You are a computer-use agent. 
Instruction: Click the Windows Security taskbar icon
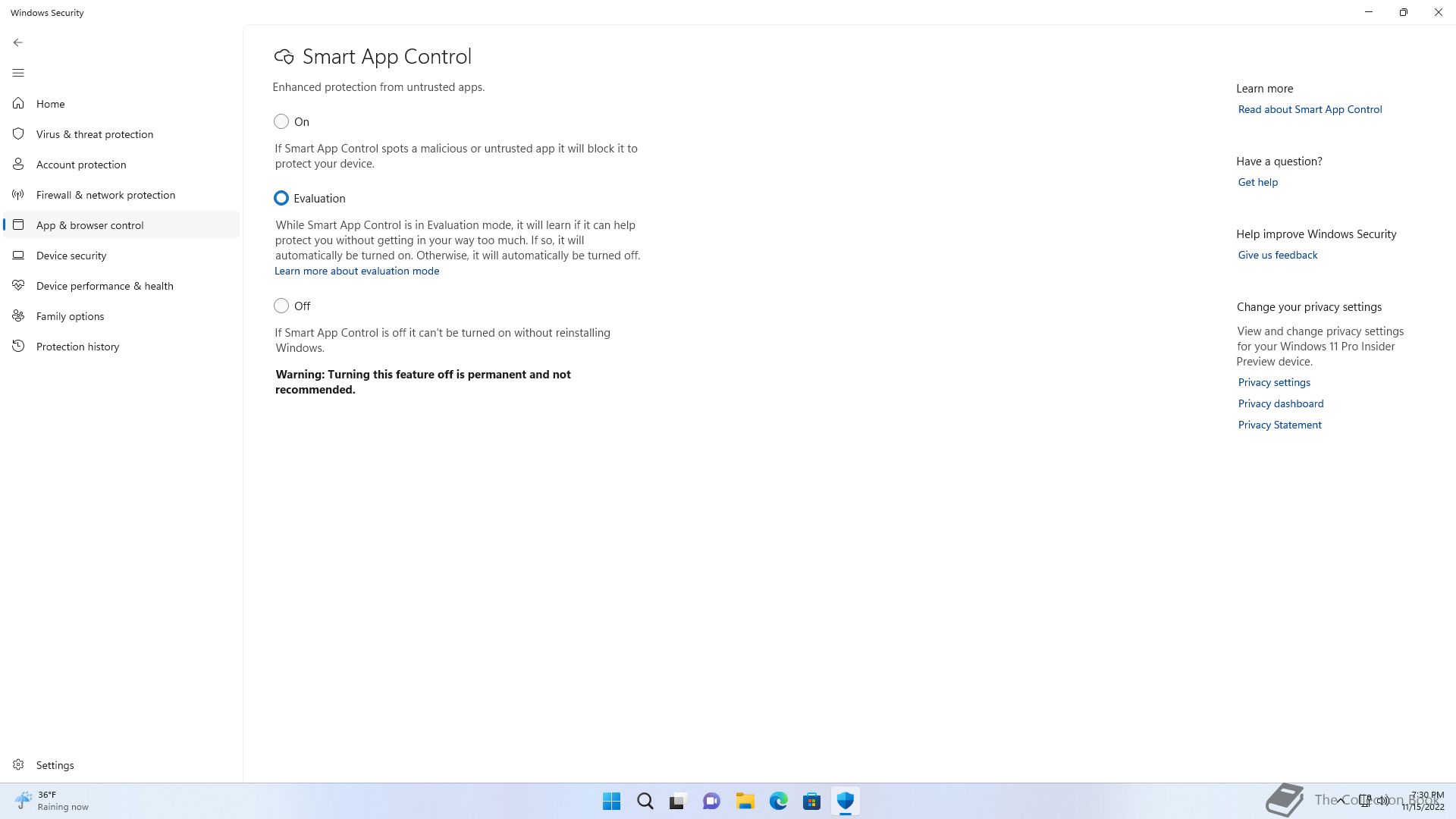click(x=845, y=801)
